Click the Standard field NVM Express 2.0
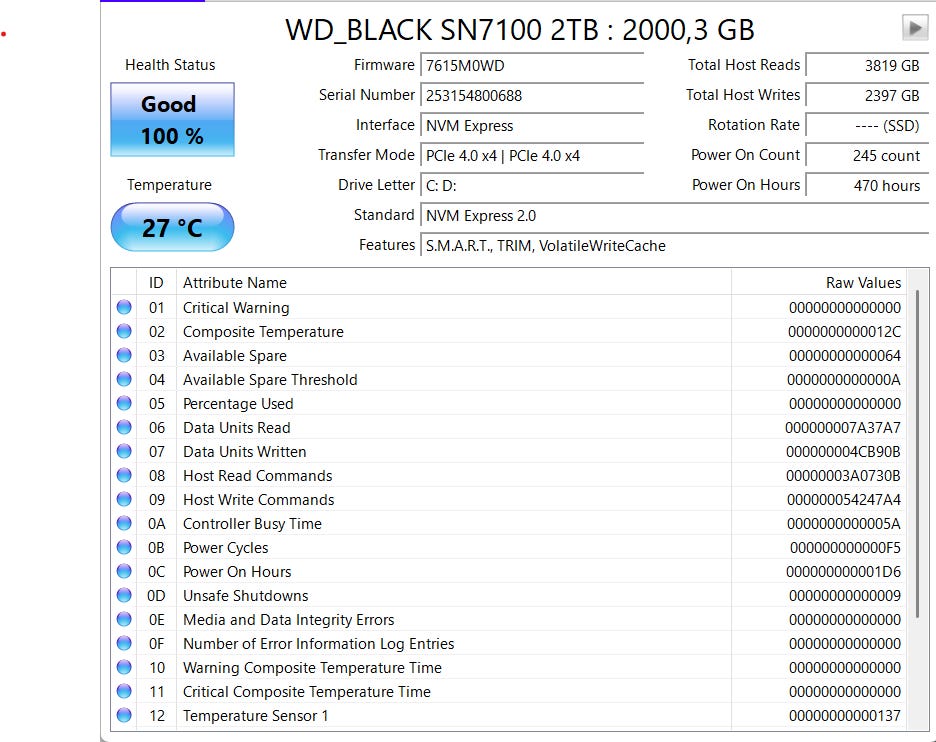Screen dimensions: 936x742 pyautogui.click(x=675, y=215)
